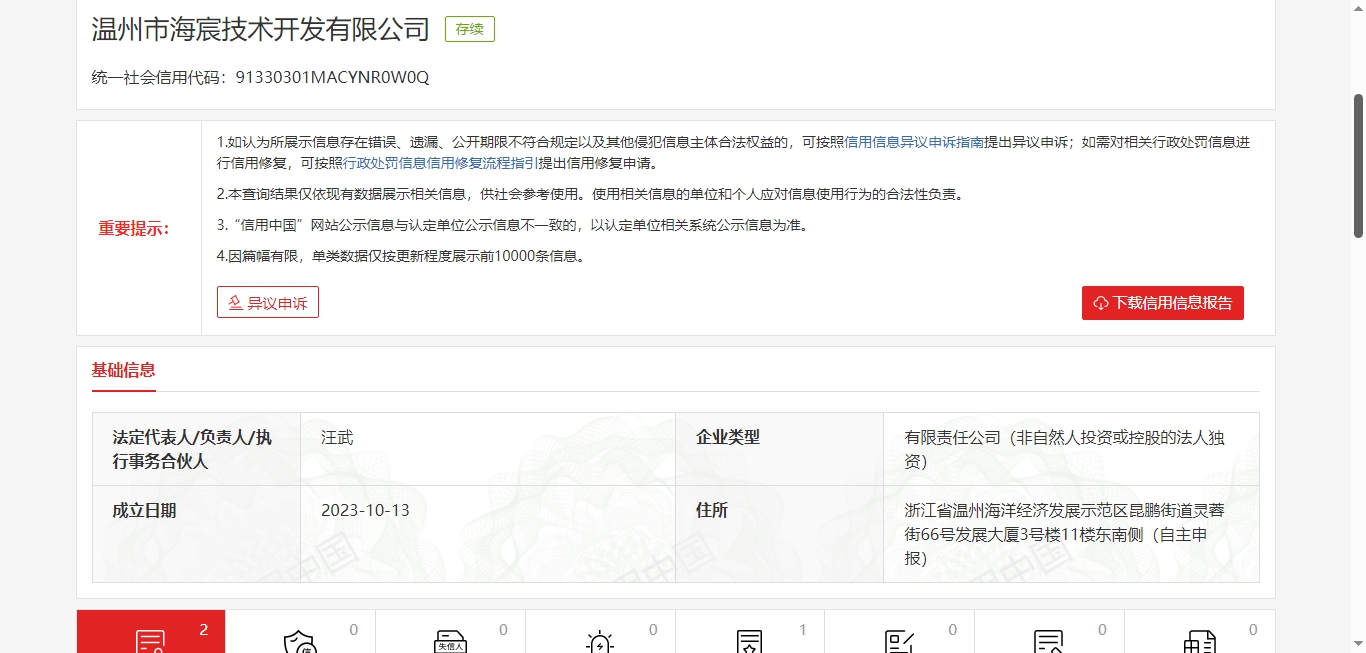Open the pencil form icon category tab
Screen dimensions: 1366x653
point(900,632)
